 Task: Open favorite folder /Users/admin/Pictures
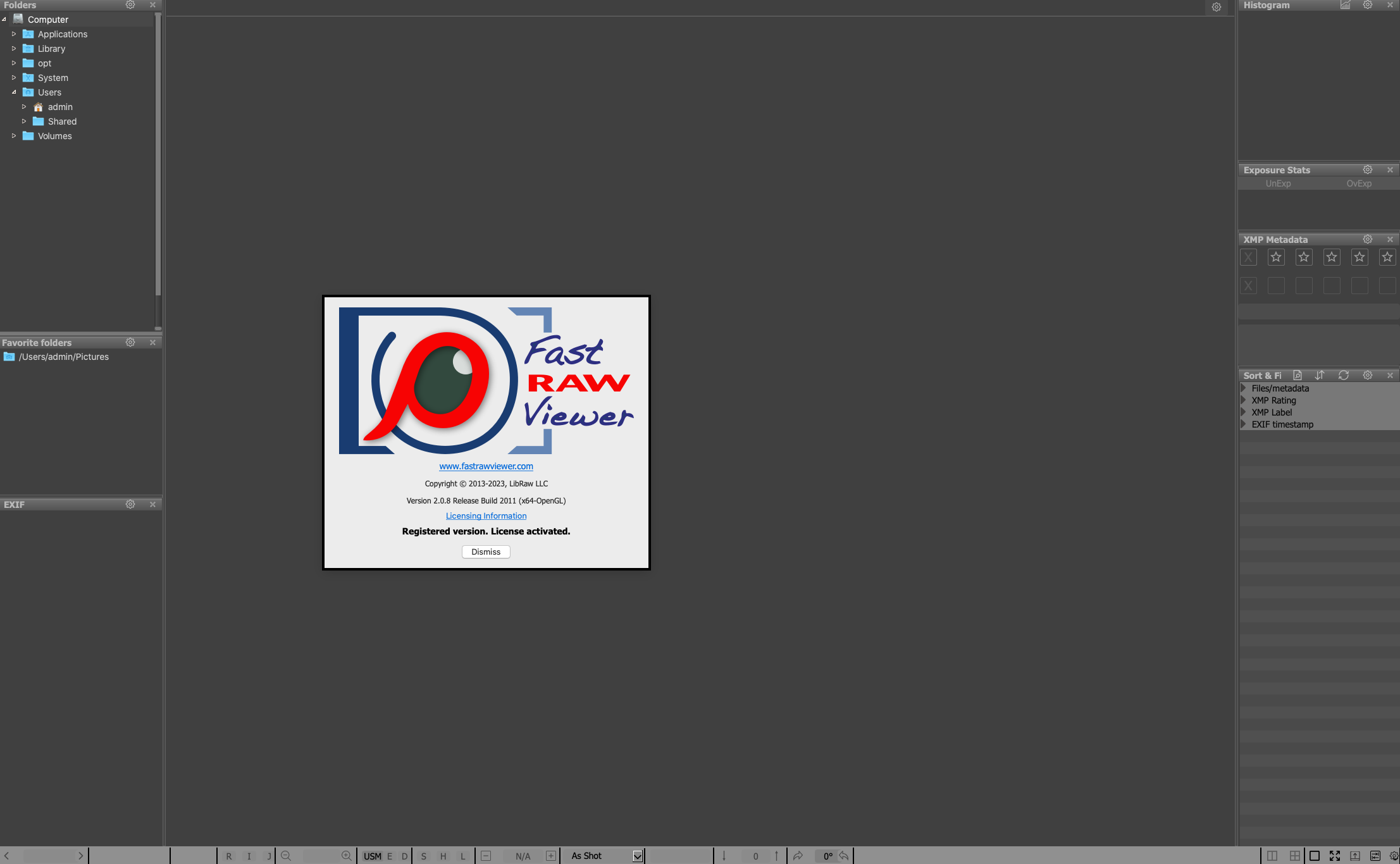tap(63, 357)
